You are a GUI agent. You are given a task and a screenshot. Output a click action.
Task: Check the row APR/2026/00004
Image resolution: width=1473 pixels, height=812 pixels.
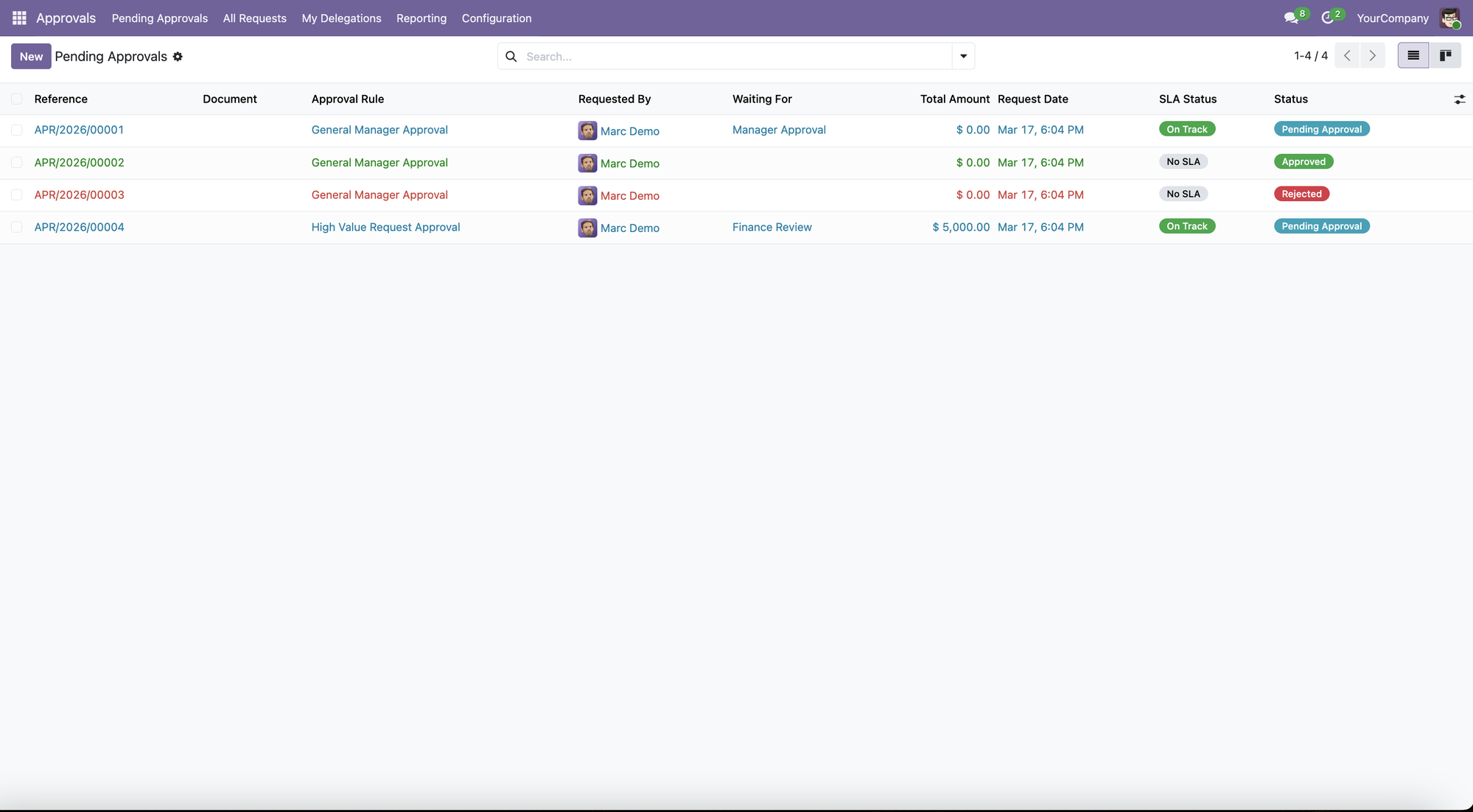(x=16, y=227)
